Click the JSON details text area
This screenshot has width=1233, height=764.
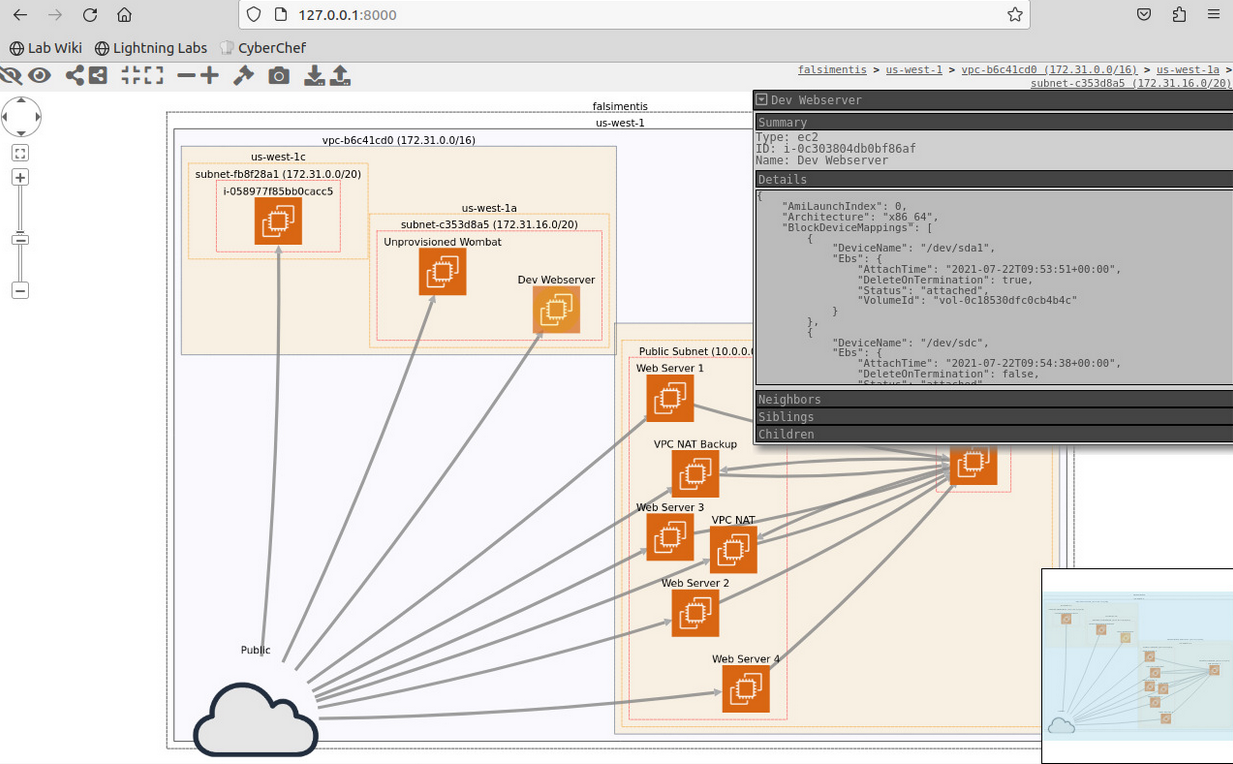994,288
